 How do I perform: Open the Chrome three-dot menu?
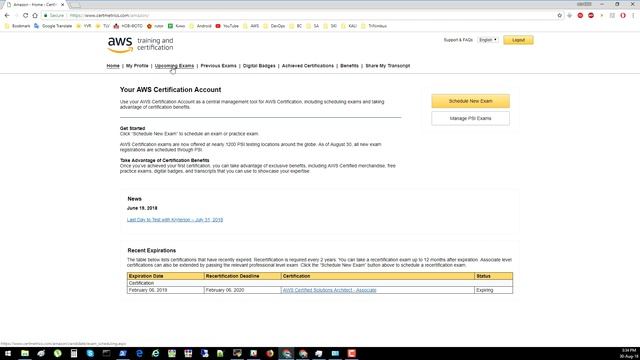coord(633,16)
